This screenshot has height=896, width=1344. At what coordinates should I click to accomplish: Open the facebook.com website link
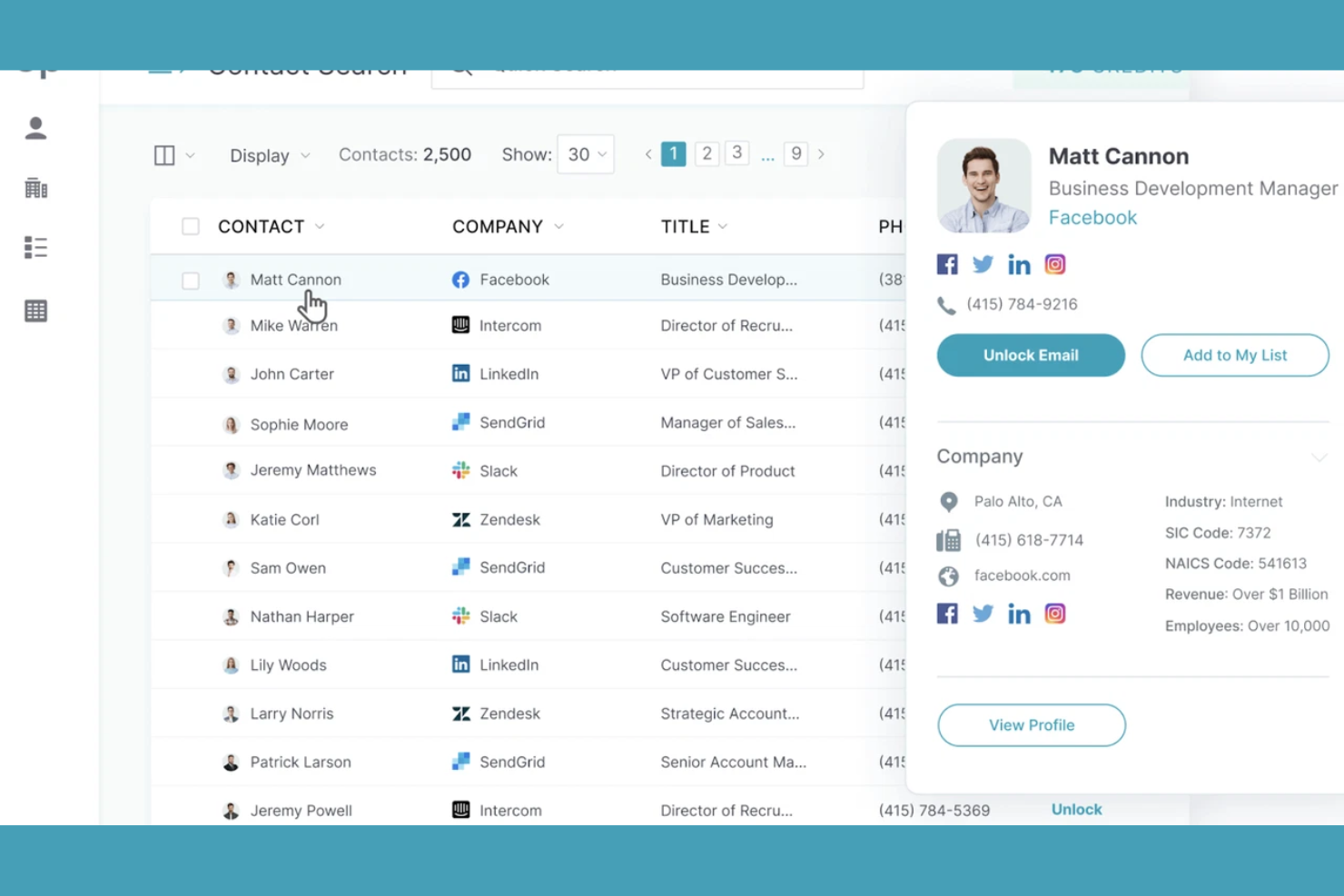tap(1023, 576)
